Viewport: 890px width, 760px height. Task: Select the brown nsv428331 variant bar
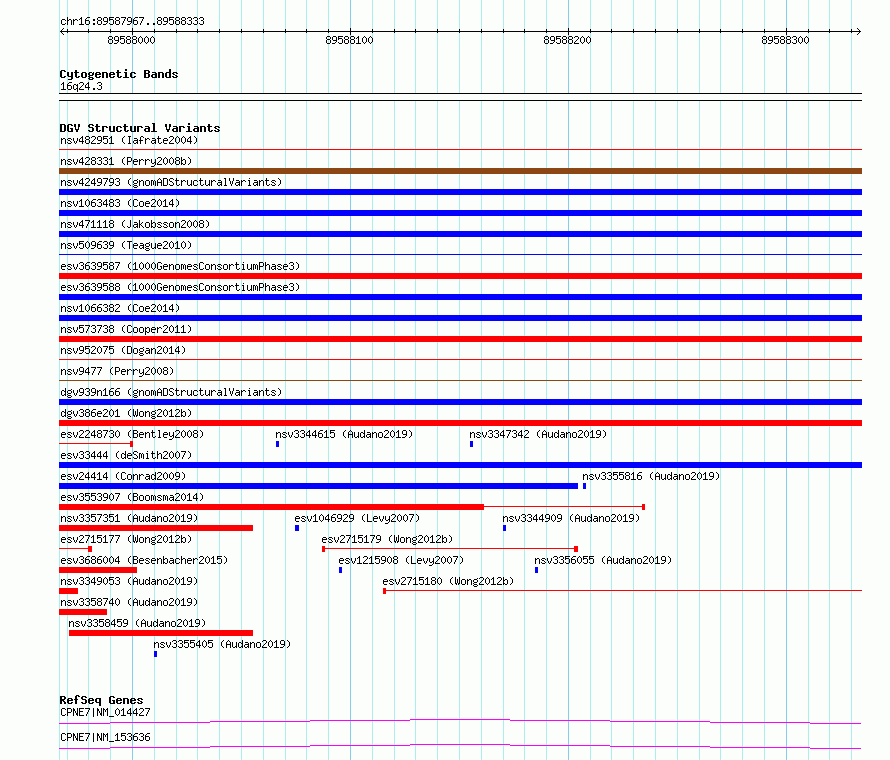click(460, 171)
